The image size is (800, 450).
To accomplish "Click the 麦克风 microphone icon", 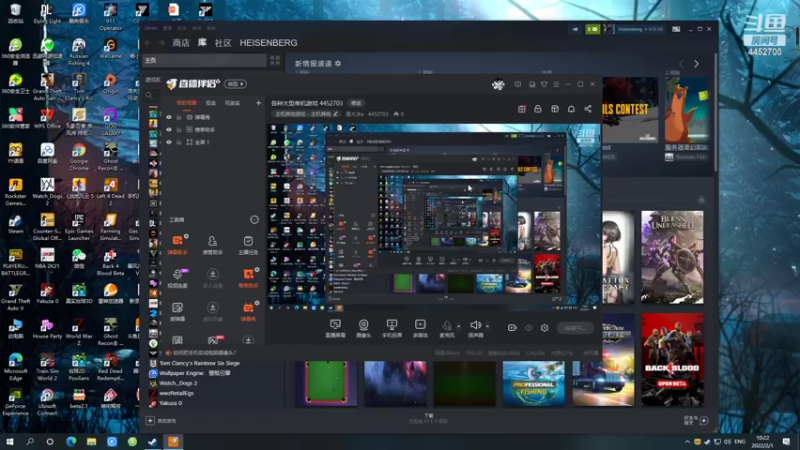I will point(447,326).
